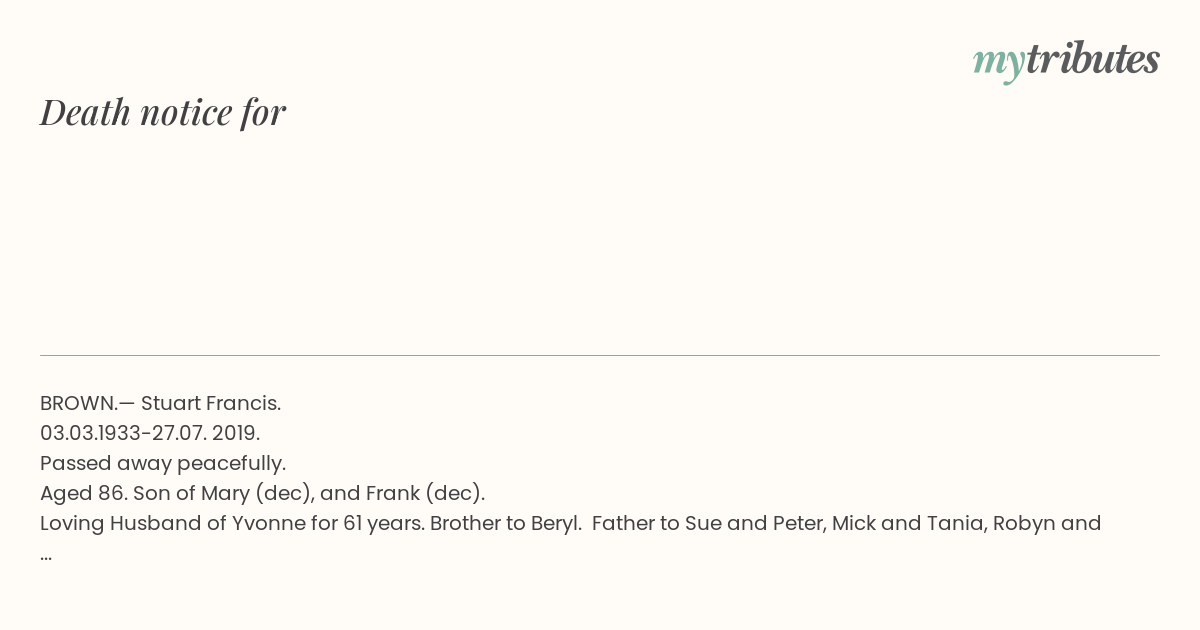Click the gray "tributes" logo text
This screenshot has height=630, width=1200.
(1093, 59)
